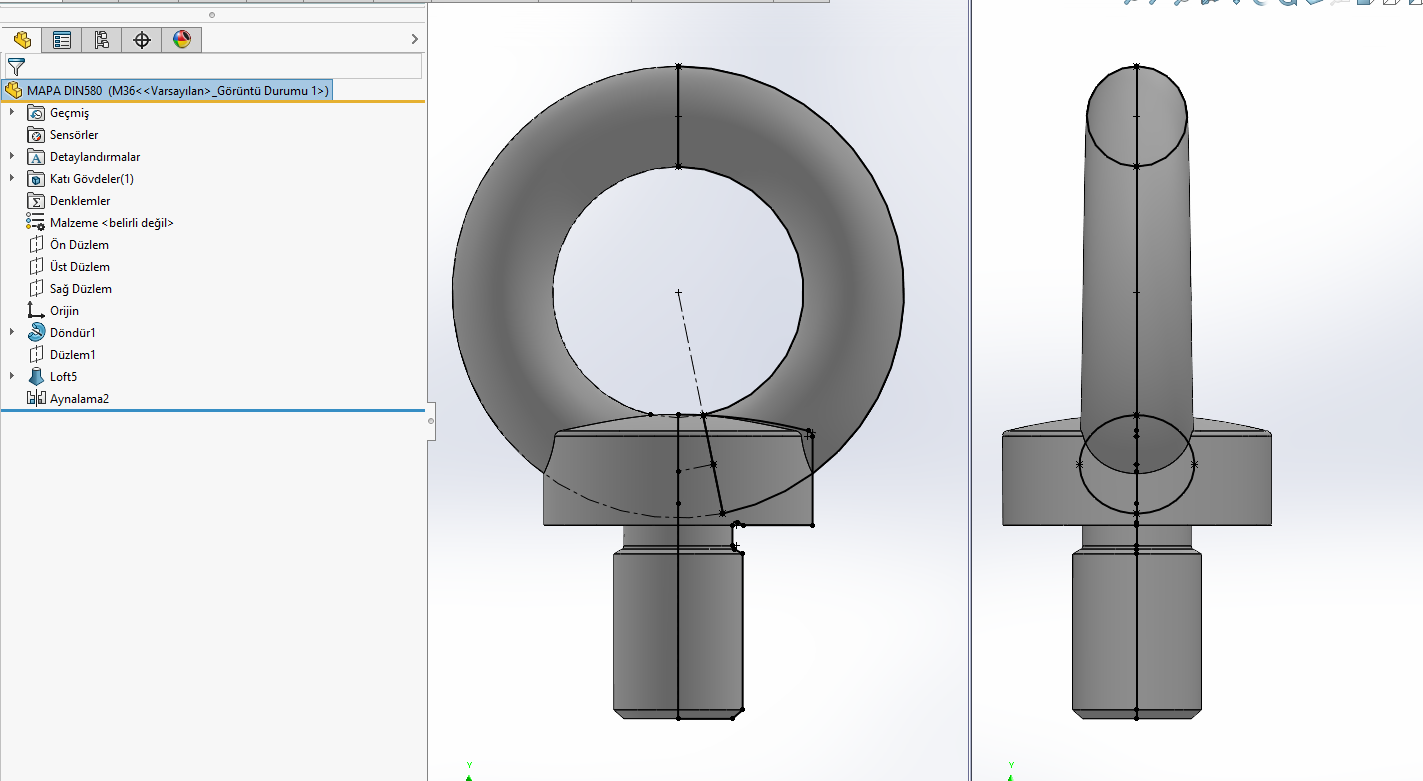Click the MAPA DIN580 part icon
This screenshot has width=1423, height=781.
pos(14,91)
